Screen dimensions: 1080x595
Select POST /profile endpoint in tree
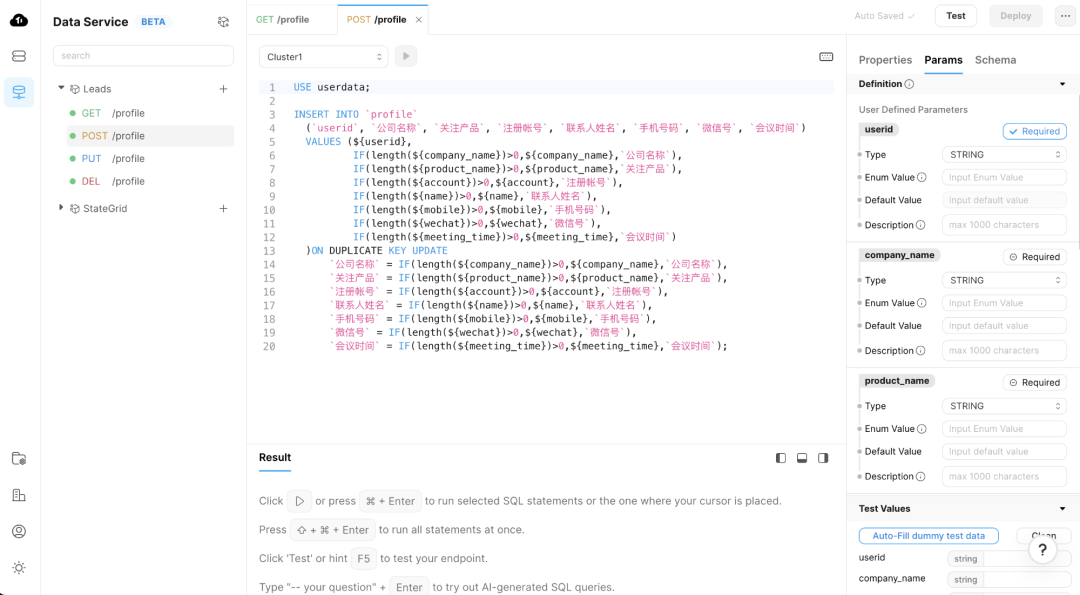150,136
